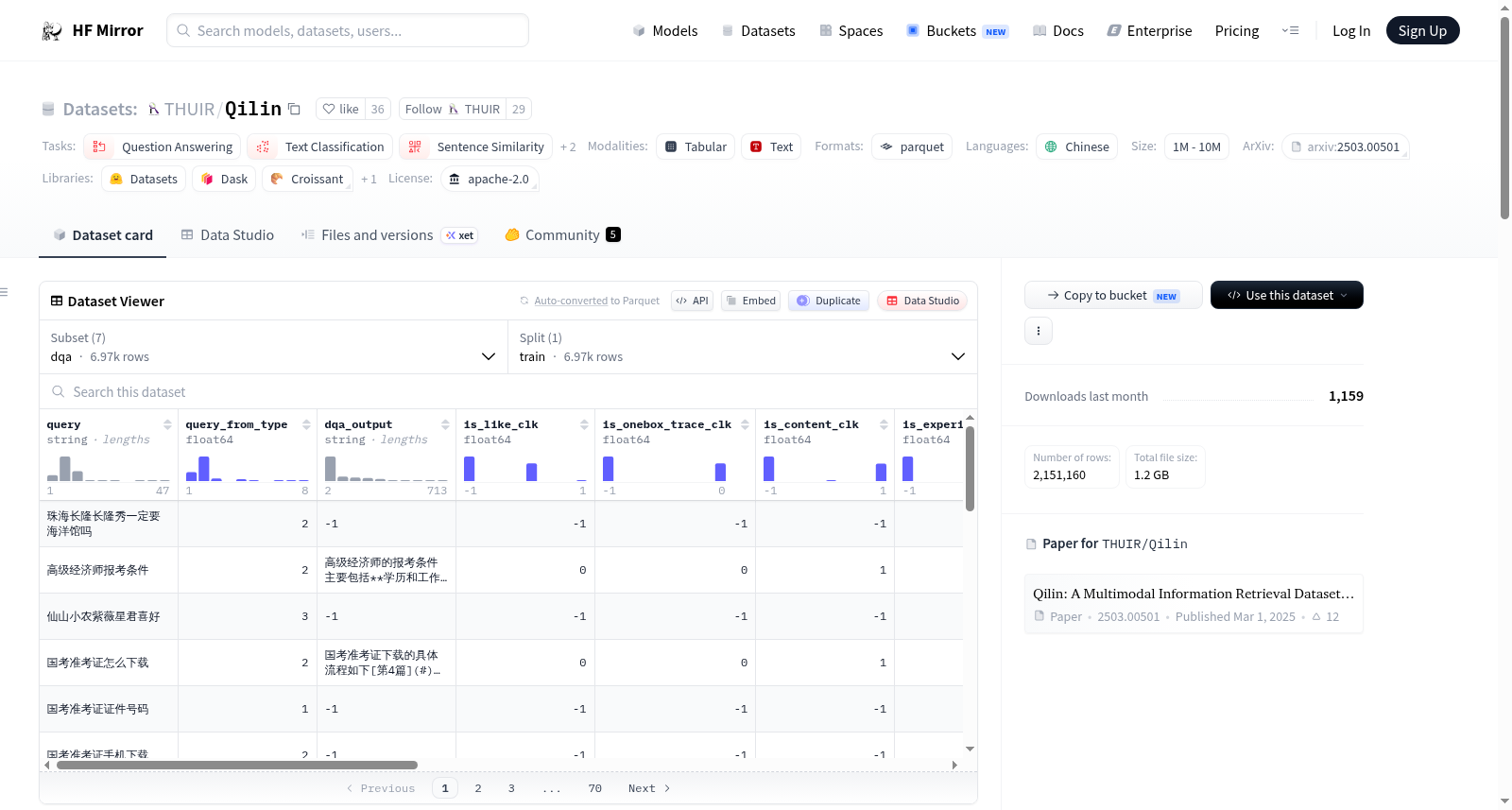The width and height of the screenshot is (1512, 810).
Task: Go to Spaces in the navigation
Action: [x=851, y=31]
